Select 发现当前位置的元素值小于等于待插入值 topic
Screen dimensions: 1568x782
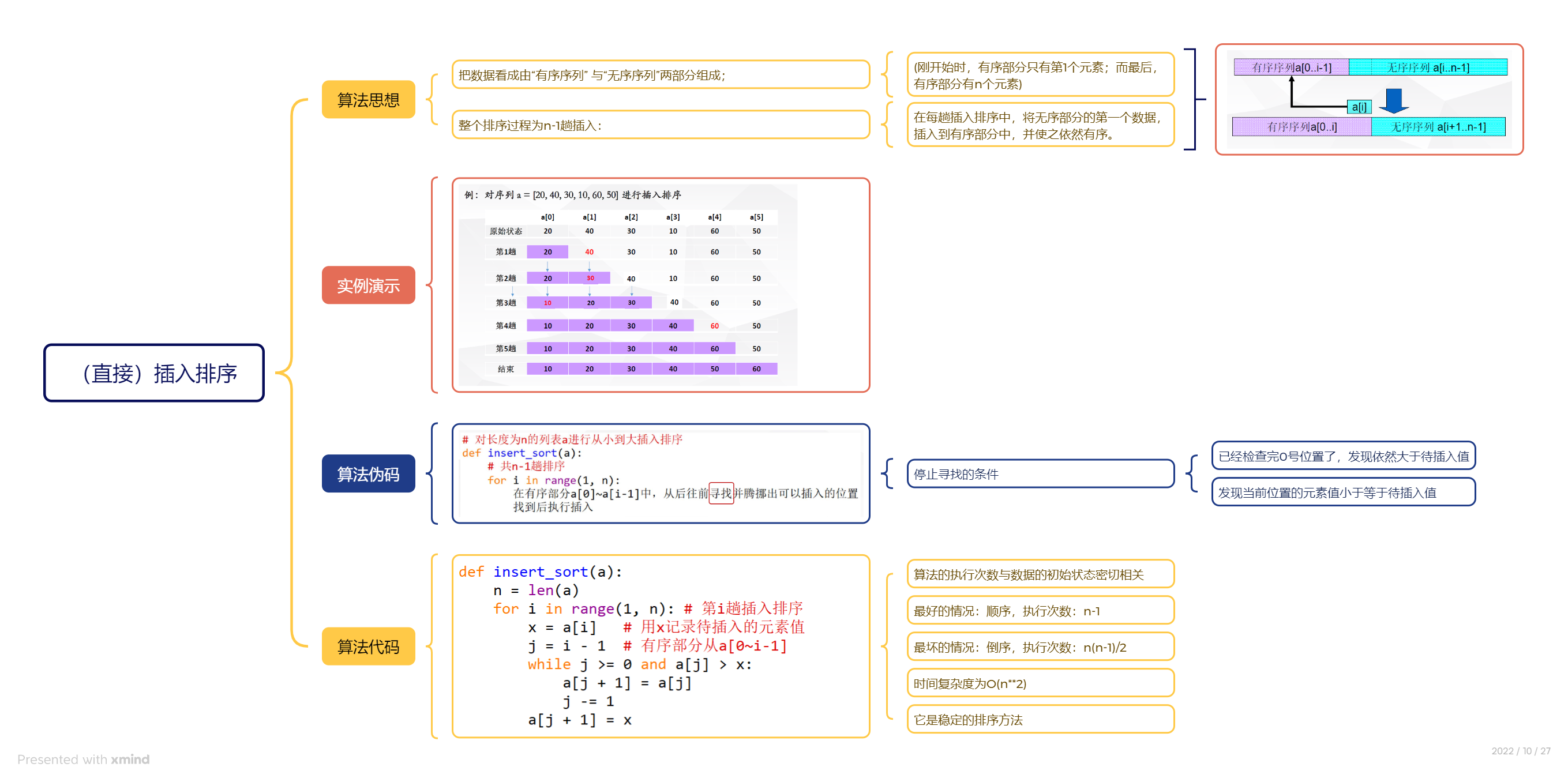[x=1343, y=492]
